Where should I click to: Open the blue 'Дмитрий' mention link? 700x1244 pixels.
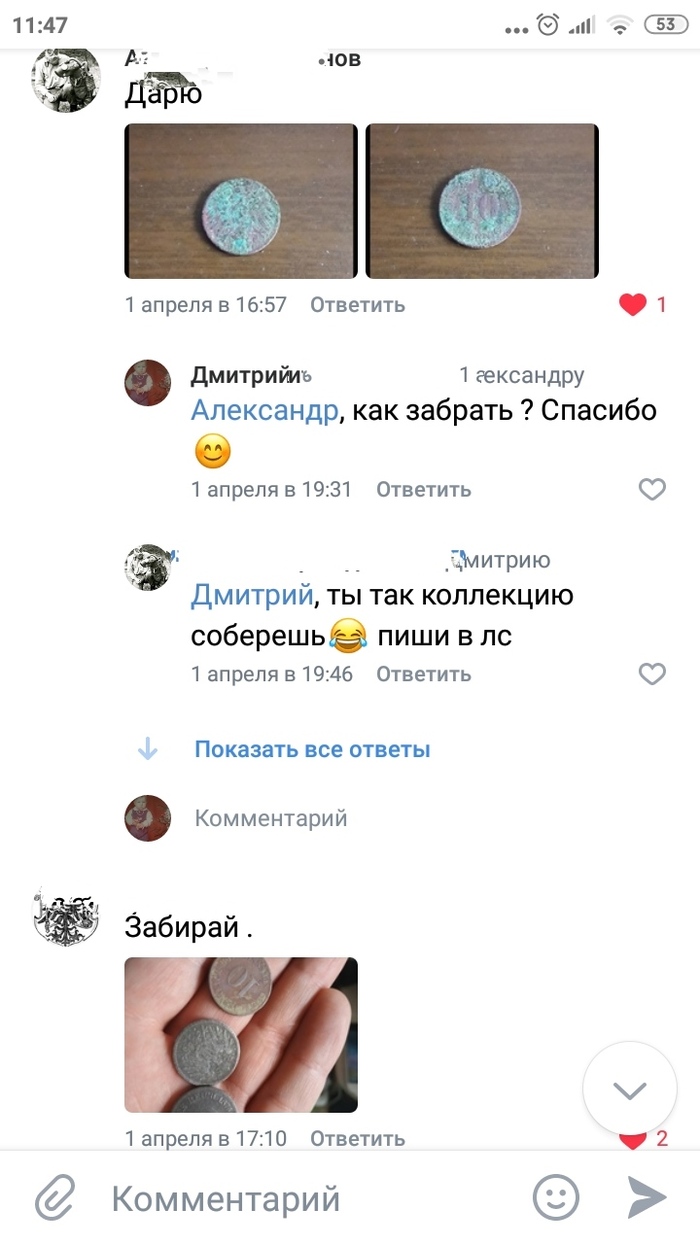coord(252,596)
